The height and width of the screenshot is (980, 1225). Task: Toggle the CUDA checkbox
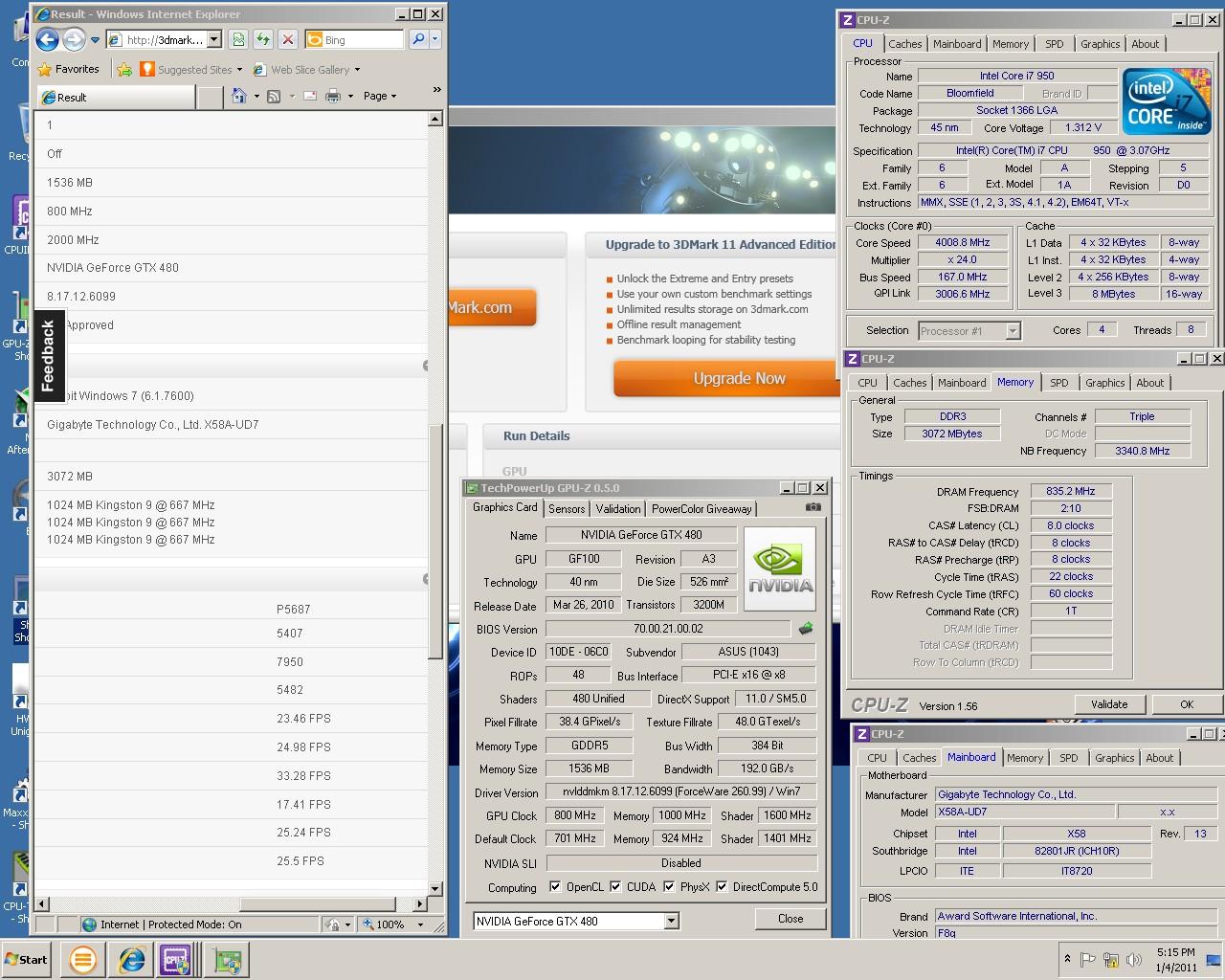pos(615,887)
